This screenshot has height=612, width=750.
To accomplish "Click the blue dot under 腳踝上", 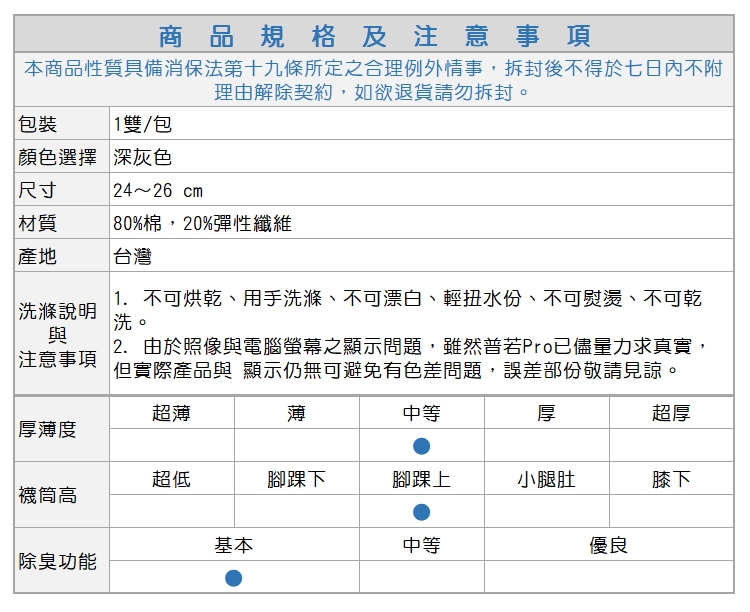I will pyautogui.click(x=421, y=512).
